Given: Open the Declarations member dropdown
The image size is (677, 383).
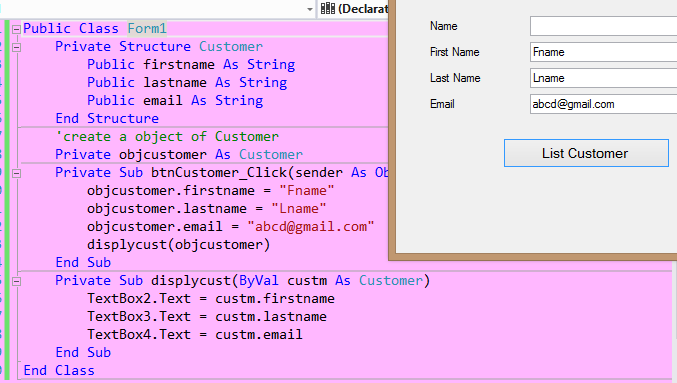Looking at the screenshot, I should pos(353,9).
